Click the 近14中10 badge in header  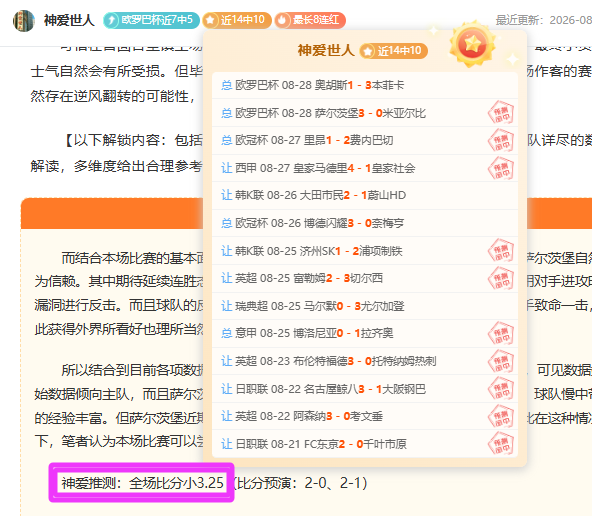[237, 20]
